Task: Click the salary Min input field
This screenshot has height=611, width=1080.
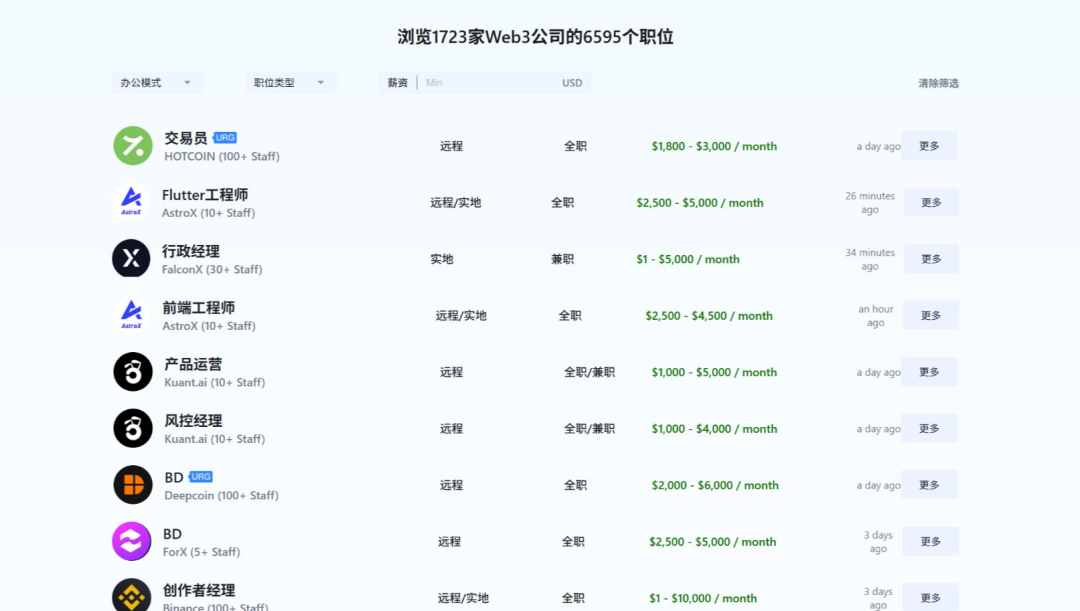Action: tap(485, 83)
